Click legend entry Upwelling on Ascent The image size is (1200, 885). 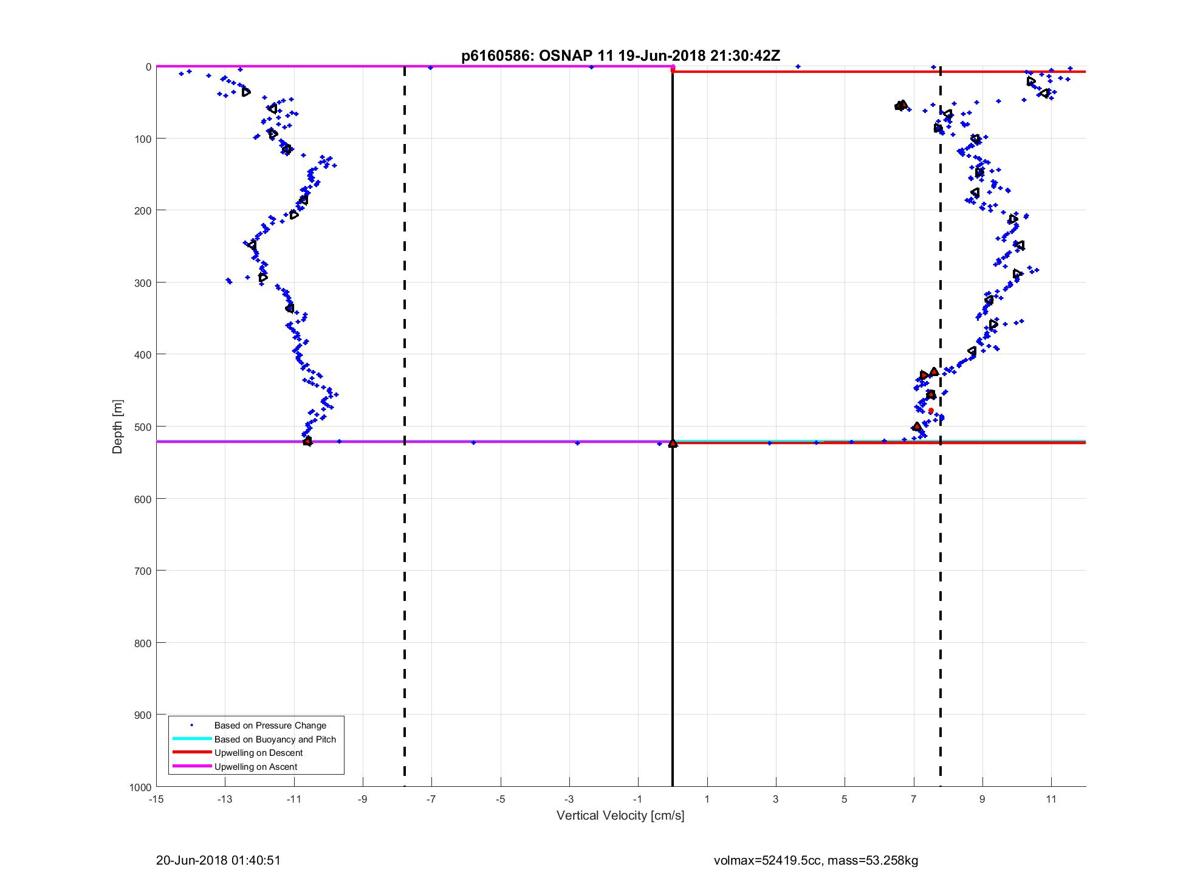click(x=255, y=767)
